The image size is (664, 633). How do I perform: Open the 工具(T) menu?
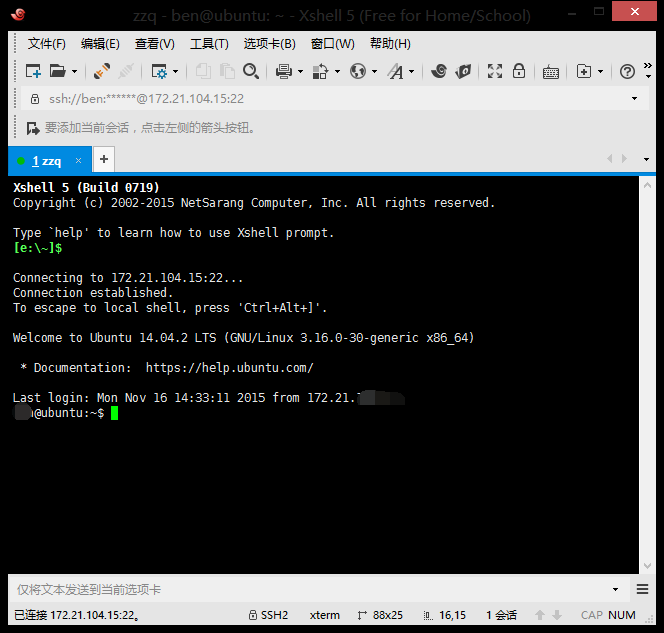[209, 44]
